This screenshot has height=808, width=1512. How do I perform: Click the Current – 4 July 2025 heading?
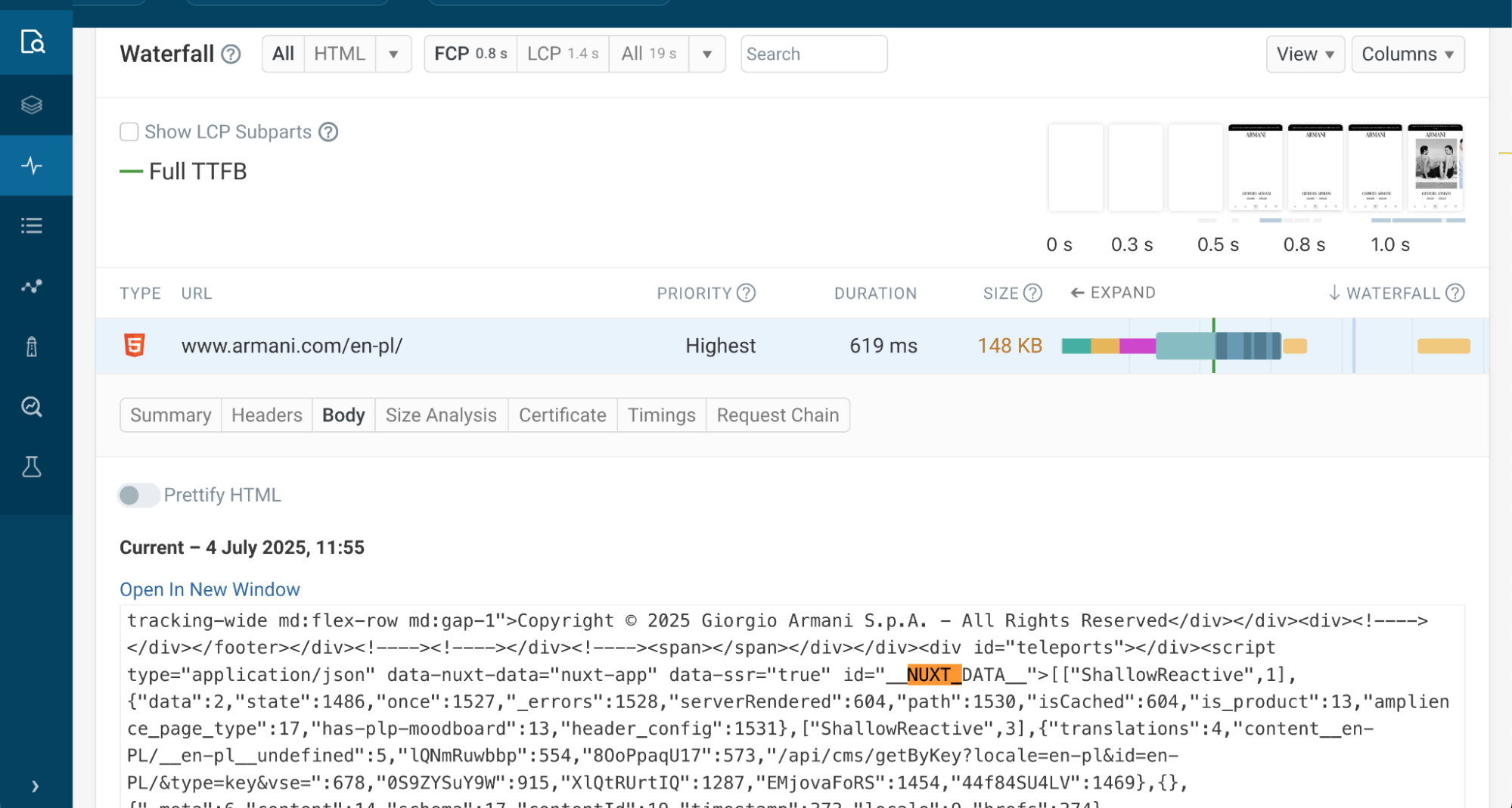(x=242, y=547)
